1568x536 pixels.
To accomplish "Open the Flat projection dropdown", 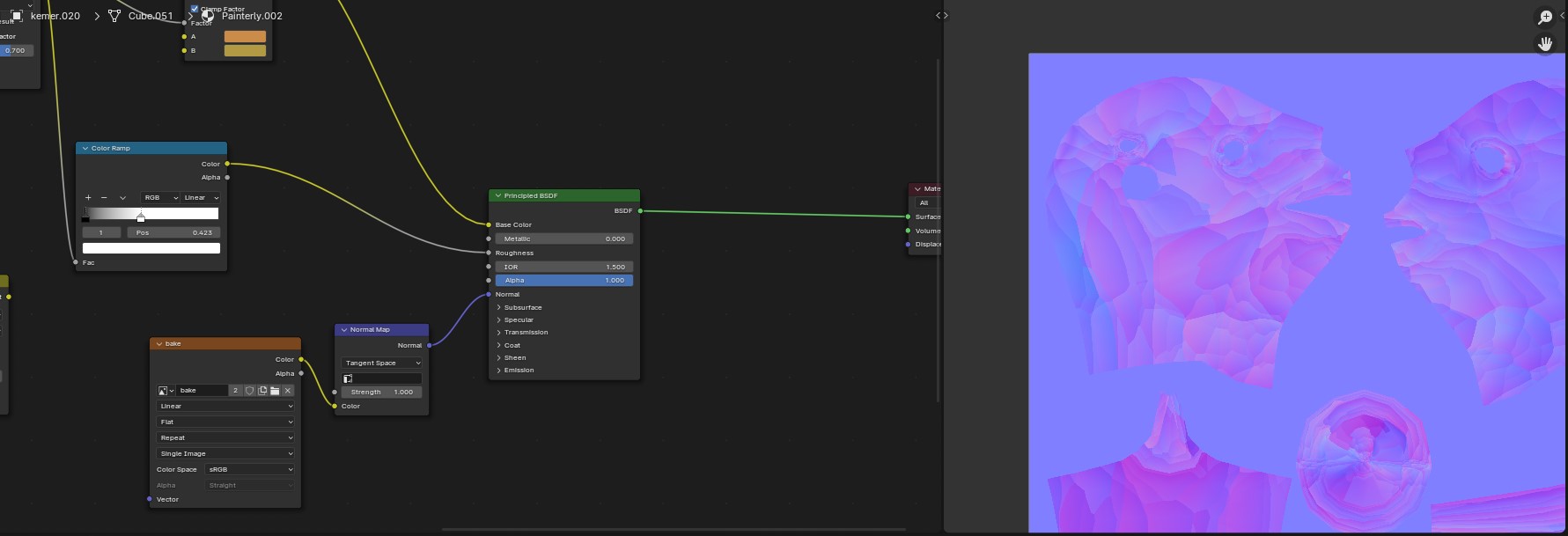I will coord(225,422).
